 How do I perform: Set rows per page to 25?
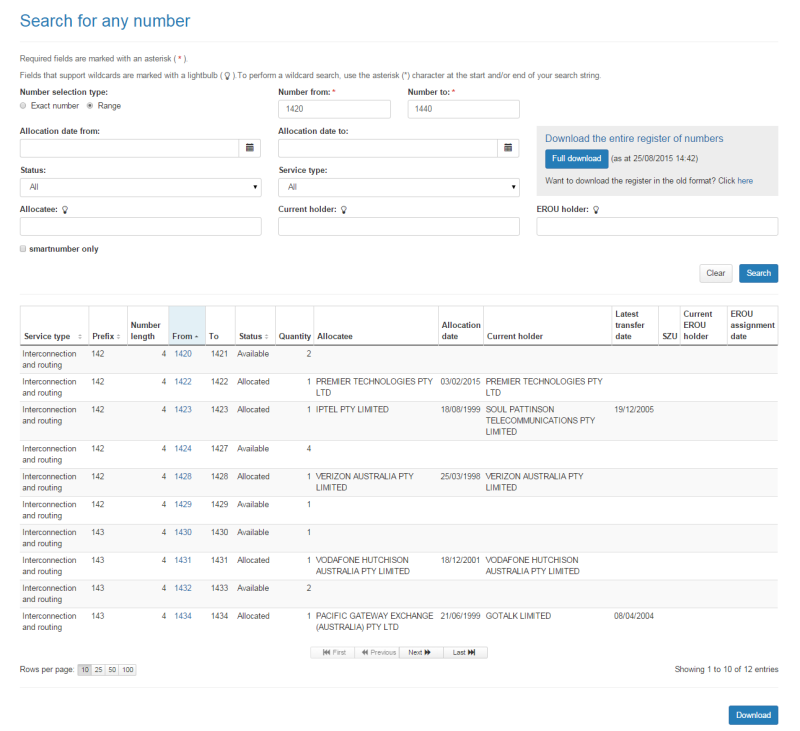[98, 670]
